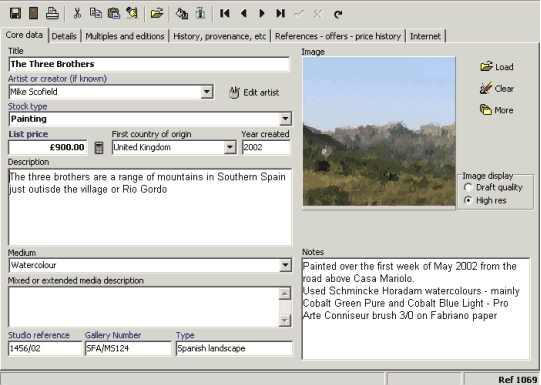Click the Image display group label
Image resolution: width=541 pixels, height=385 pixels.
488,176
